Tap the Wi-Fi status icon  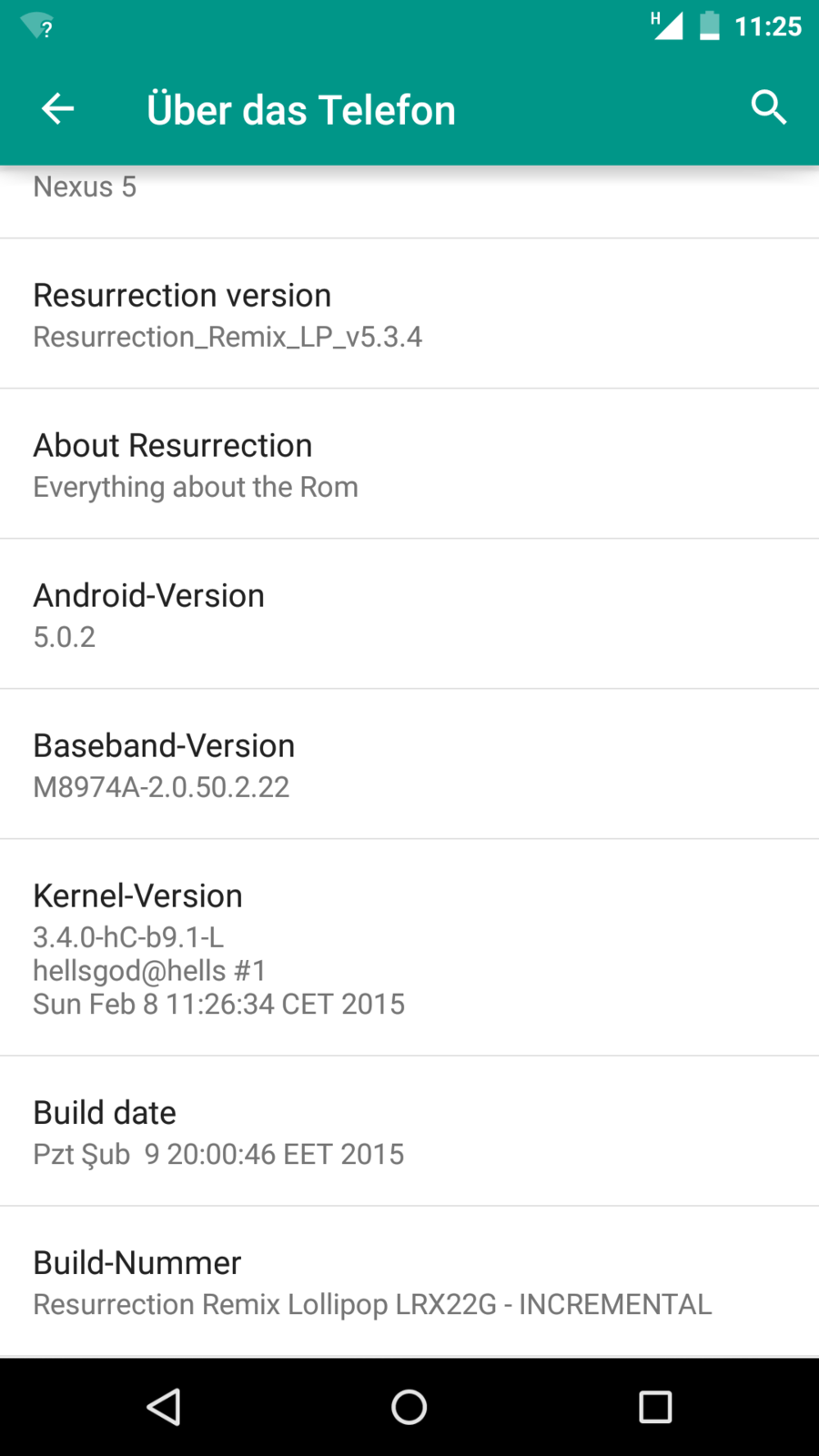pyautogui.click(x=37, y=26)
